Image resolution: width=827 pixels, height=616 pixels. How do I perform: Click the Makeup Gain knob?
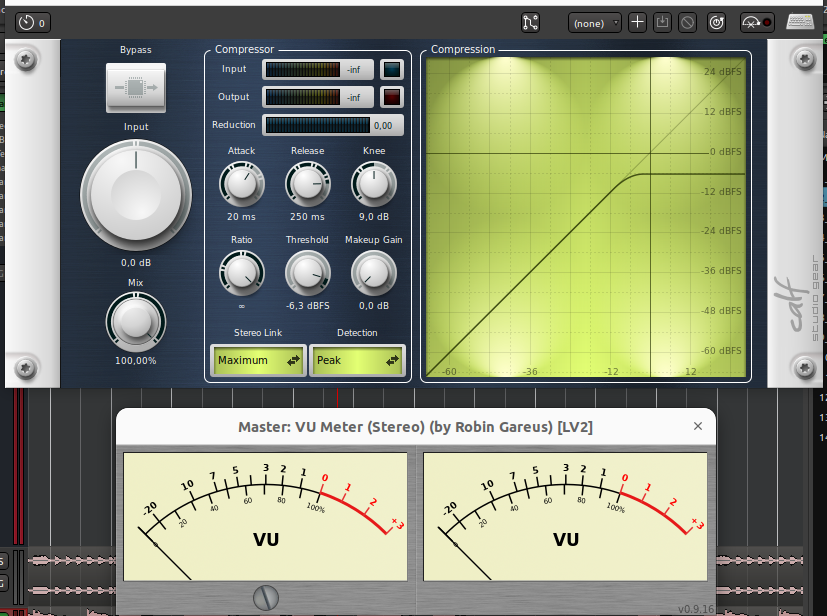(372, 272)
